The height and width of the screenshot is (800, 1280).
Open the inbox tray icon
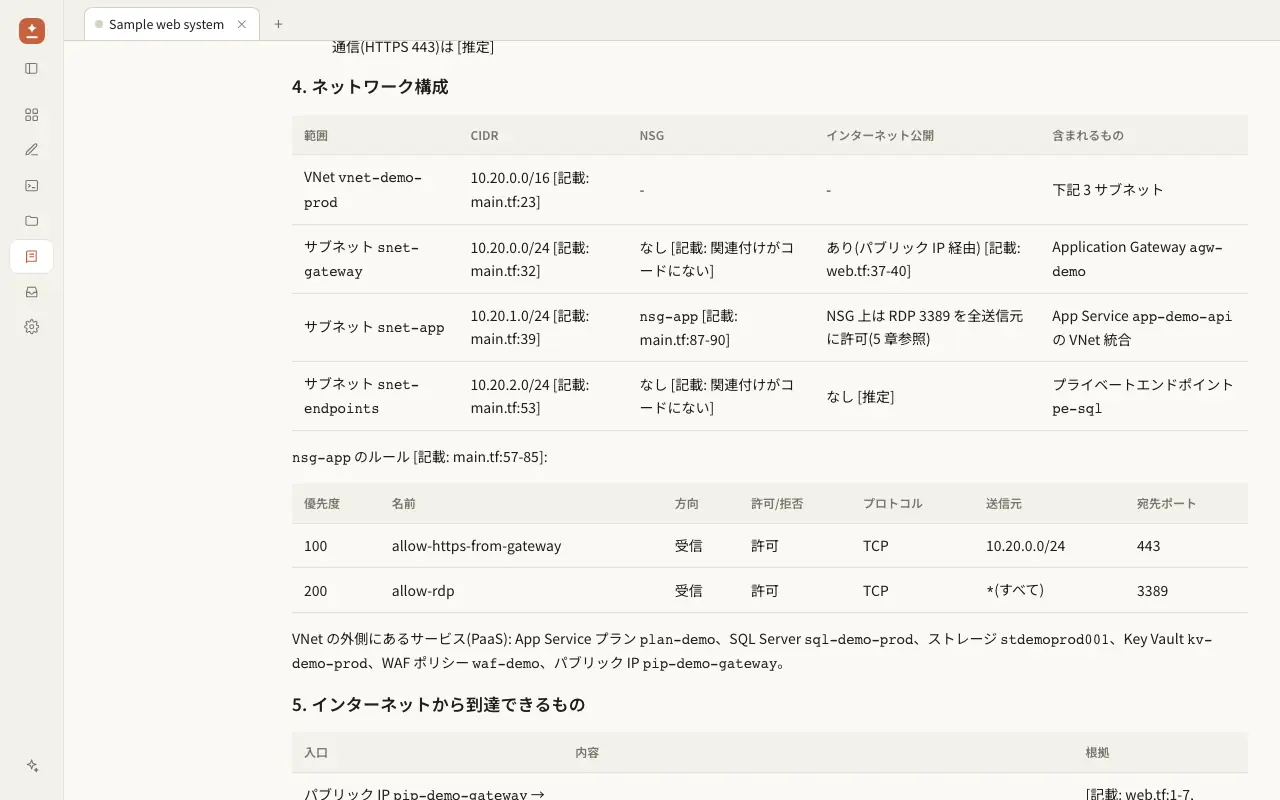point(32,292)
